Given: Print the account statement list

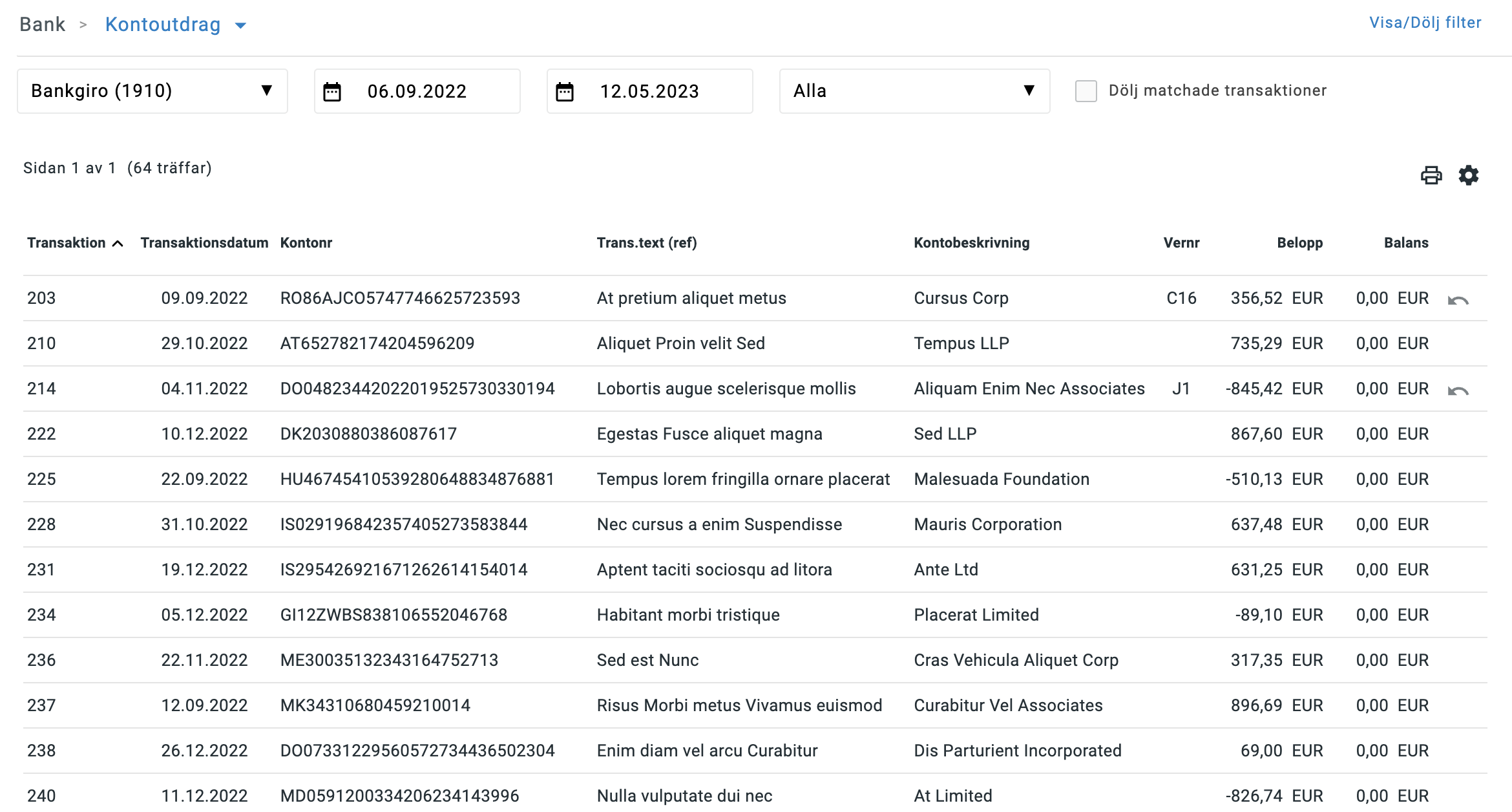Looking at the screenshot, I should point(1431,175).
